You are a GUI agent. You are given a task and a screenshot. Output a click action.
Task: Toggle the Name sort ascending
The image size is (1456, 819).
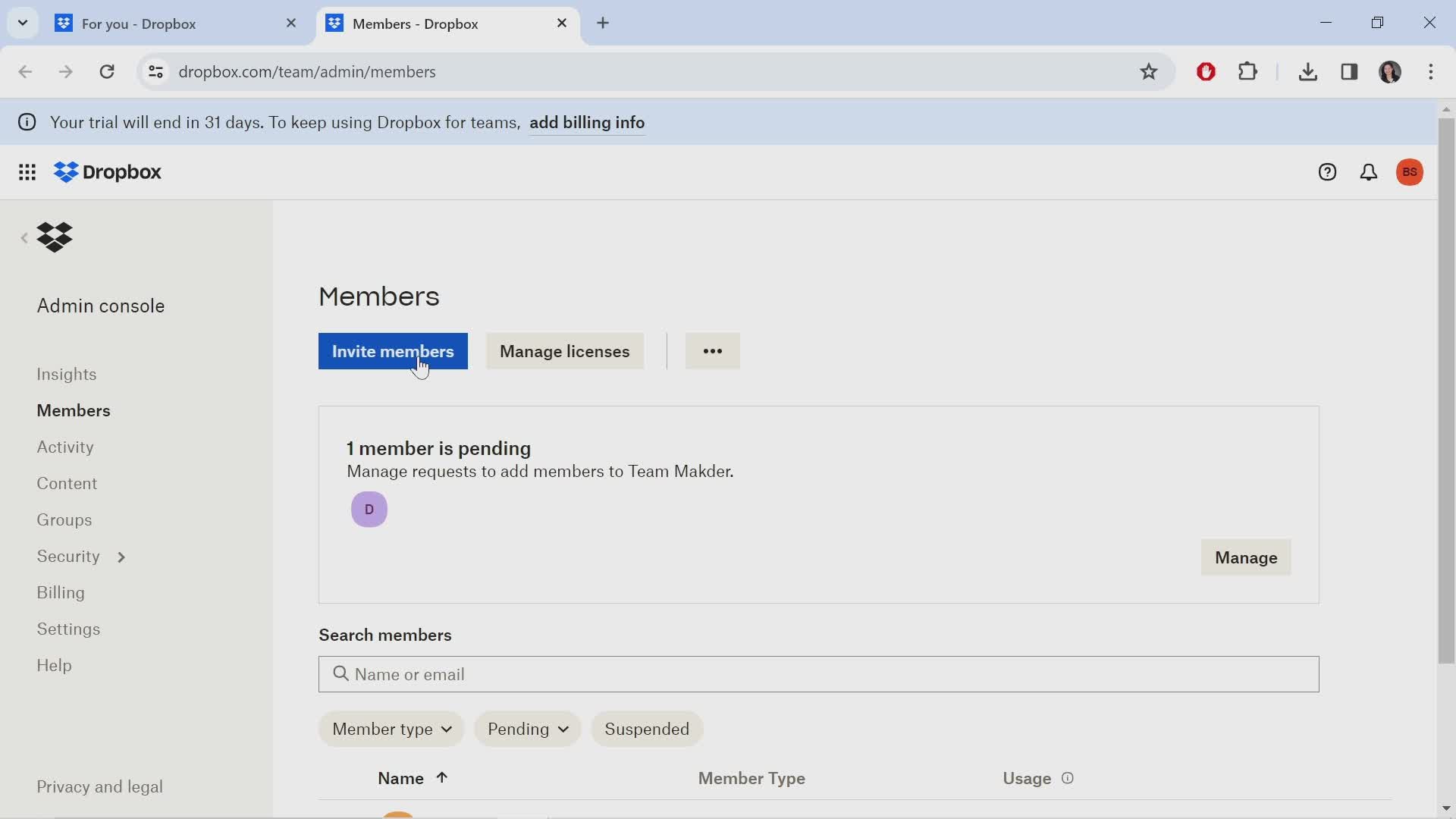pyautogui.click(x=413, y=778)
